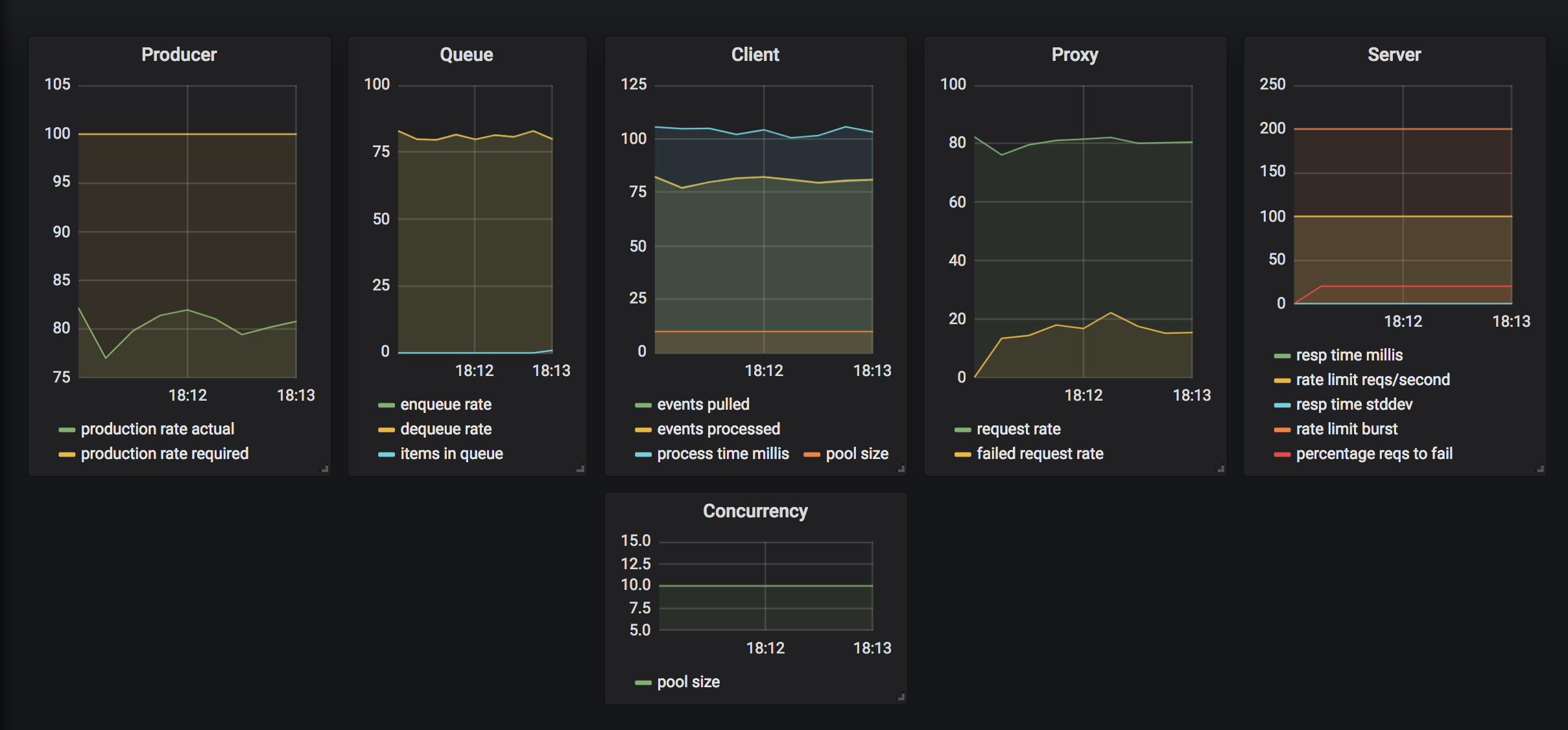The image size is (1568, 730).
Task: Click yellow swatch for dequeue rate
Action: coord(386,430)
